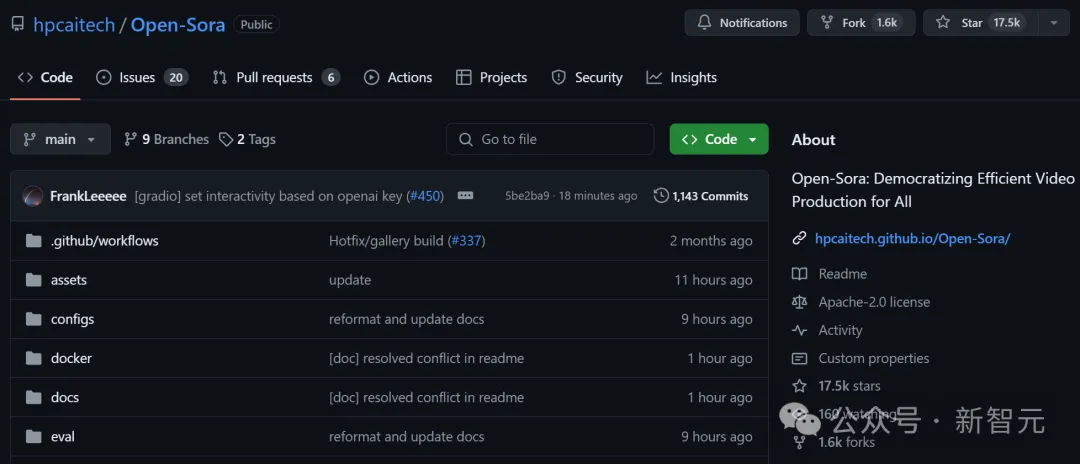Viewport: 1080px width, 464px height.
Task: Open the Actions tab
Action: [398, 78]
